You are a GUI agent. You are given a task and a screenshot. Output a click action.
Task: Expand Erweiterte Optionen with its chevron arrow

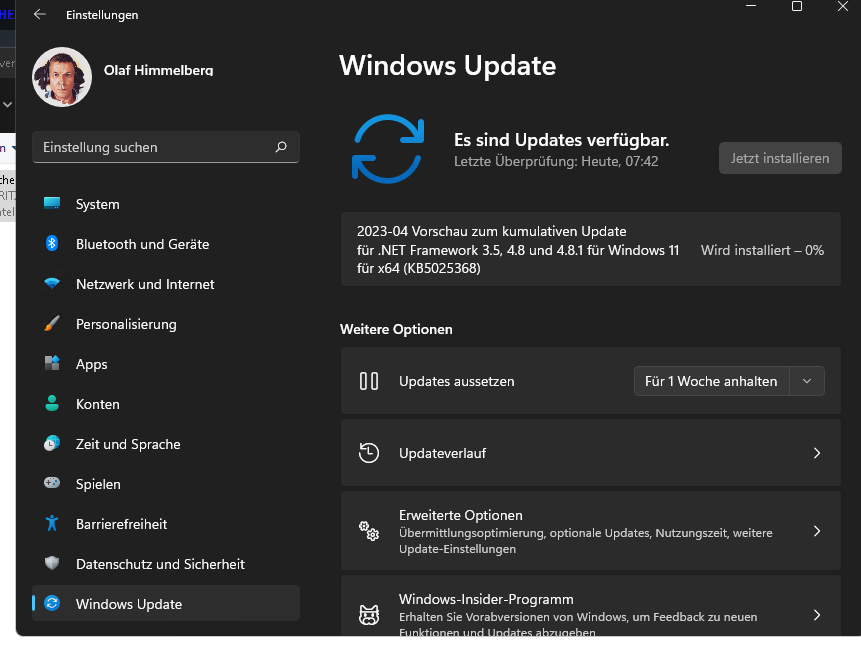[x=817, y=531]
